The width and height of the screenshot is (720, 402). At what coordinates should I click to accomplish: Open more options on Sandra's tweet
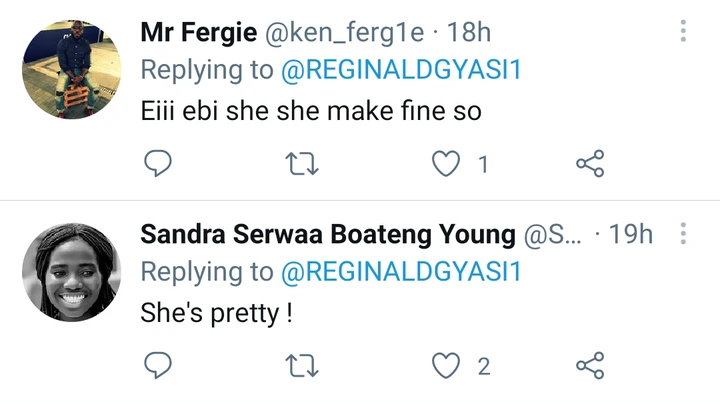click(684, 234)
